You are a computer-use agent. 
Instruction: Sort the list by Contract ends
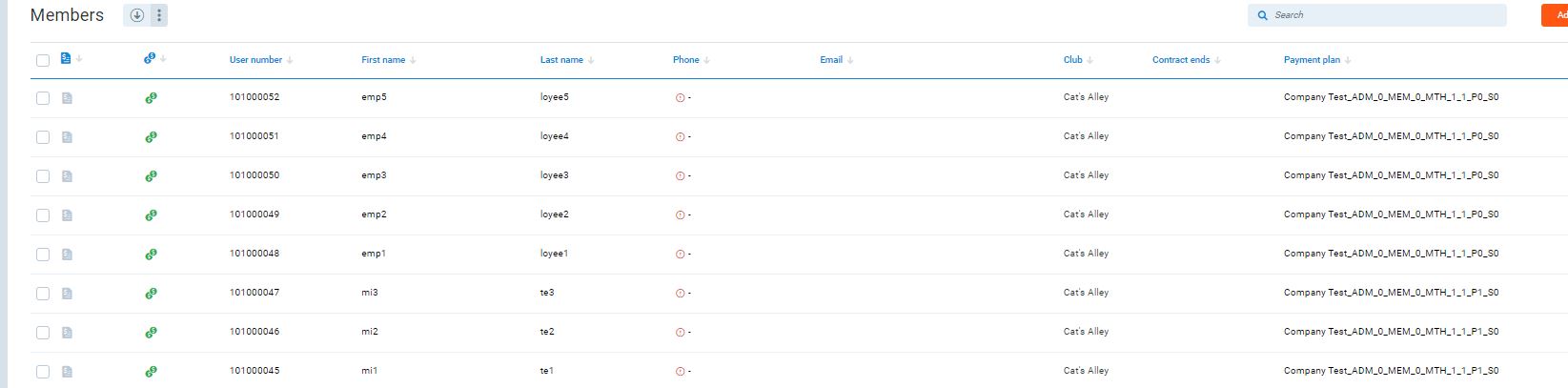point(1181,60)
